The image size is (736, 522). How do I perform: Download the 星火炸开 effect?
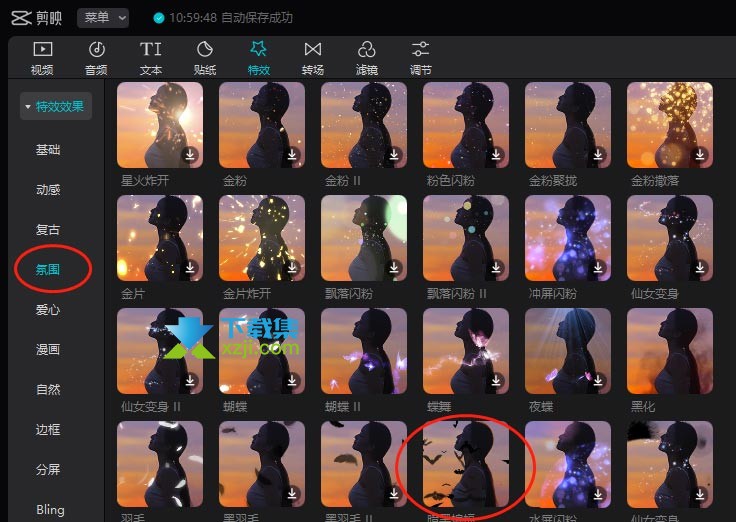point(190,154)
